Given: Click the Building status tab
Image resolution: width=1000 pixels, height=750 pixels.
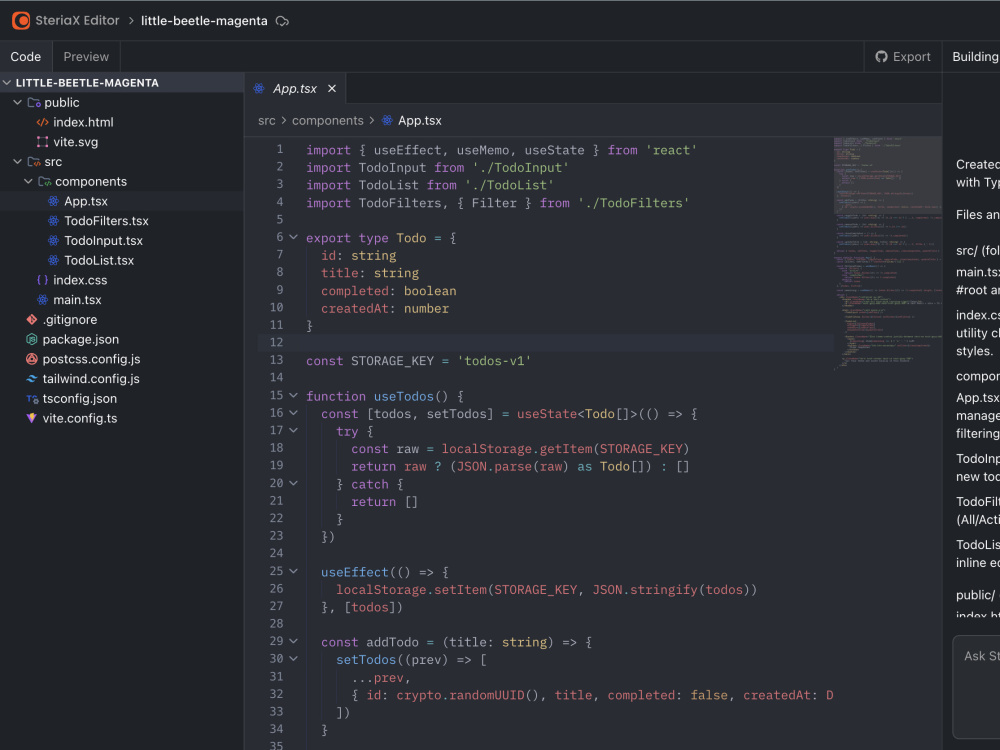Looking at the screenshot, I should point(975,57).
